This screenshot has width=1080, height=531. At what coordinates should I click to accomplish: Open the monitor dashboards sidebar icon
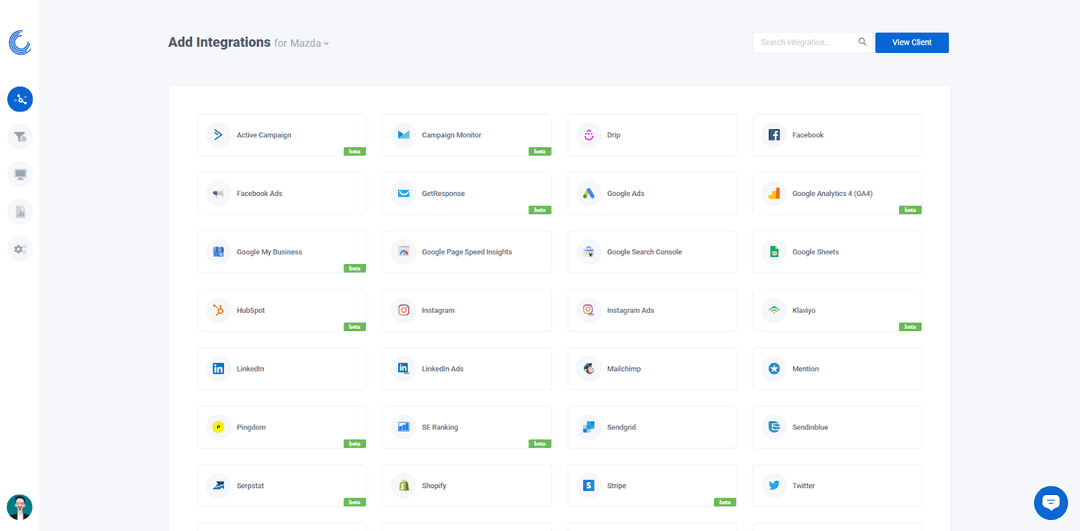coord(20,174)
